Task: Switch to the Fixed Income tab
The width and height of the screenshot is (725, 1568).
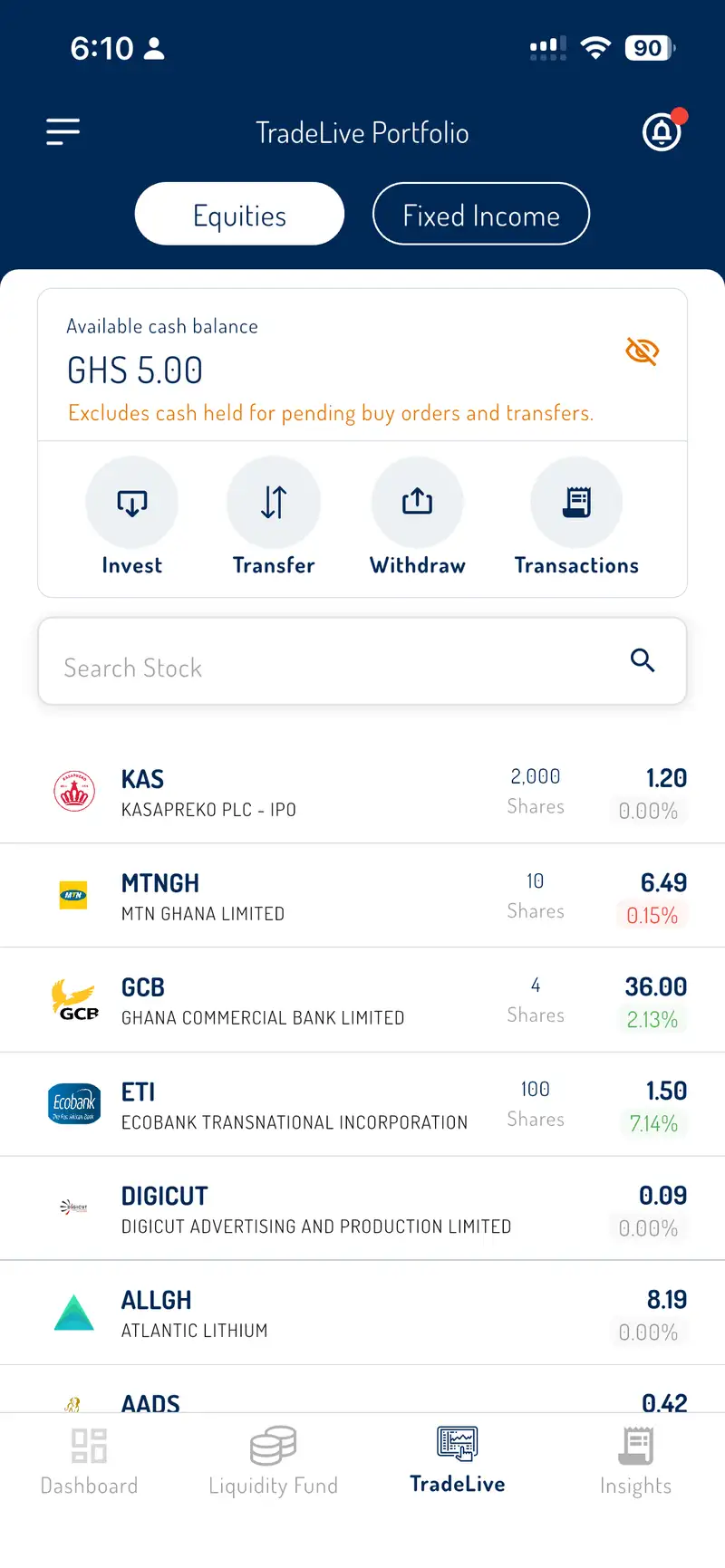Action: coord(481,215)
